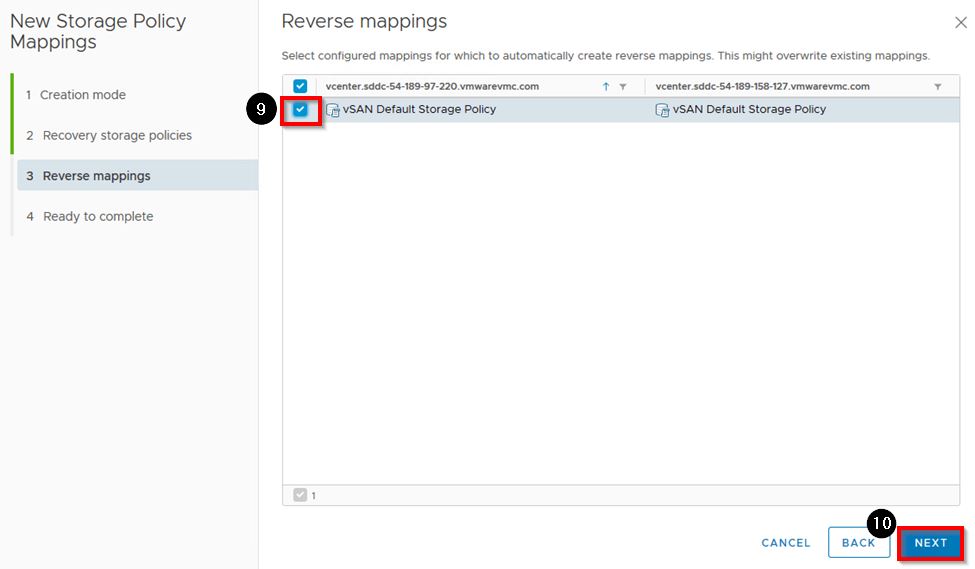Click the BACK button

(858, 543)
